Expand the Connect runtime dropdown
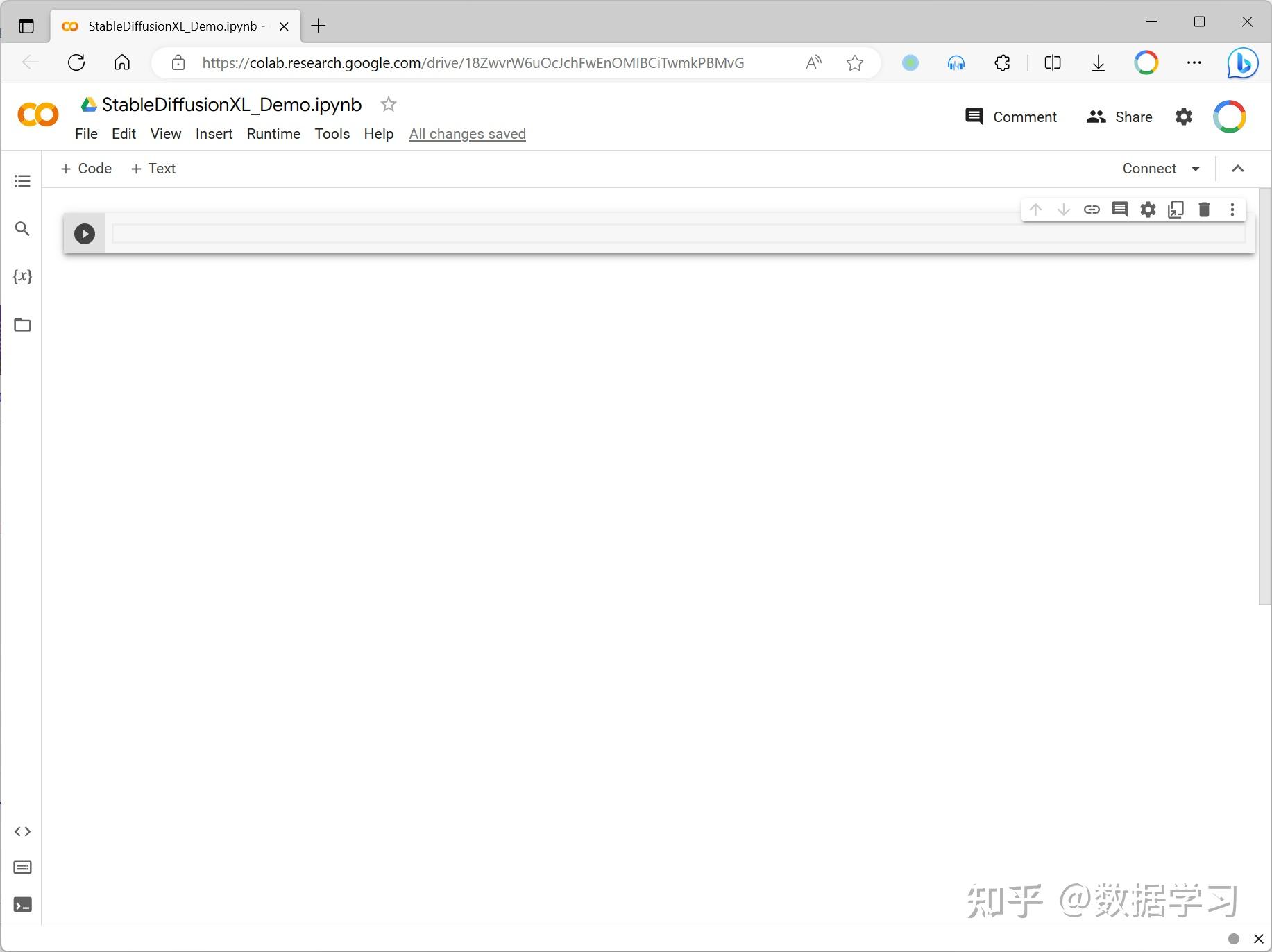Image resolution: width=1272 pixels, height=952 pixels. tap(1195, 168)
